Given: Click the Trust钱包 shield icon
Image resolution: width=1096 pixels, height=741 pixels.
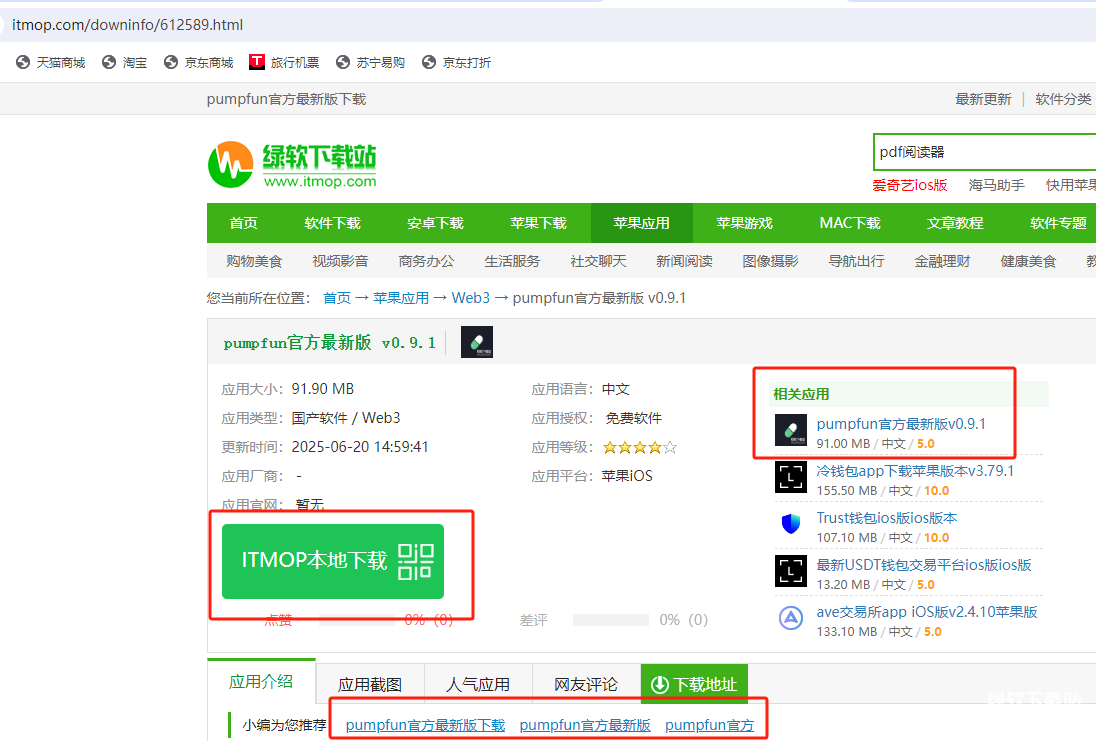Looking at the screenshot, I should coord(790,524).
